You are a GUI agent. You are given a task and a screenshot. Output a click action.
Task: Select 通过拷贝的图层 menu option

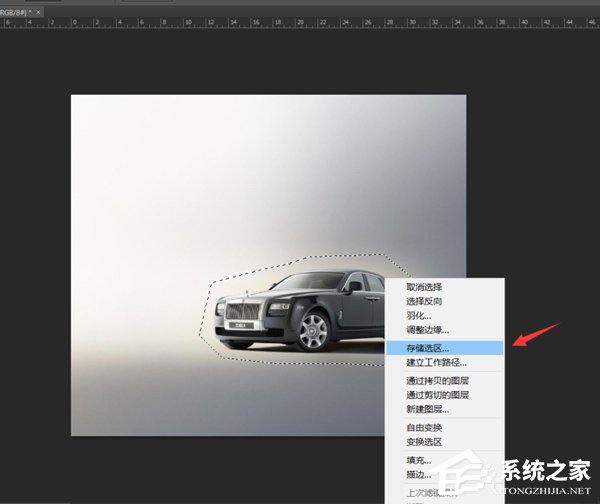[438, 381]
